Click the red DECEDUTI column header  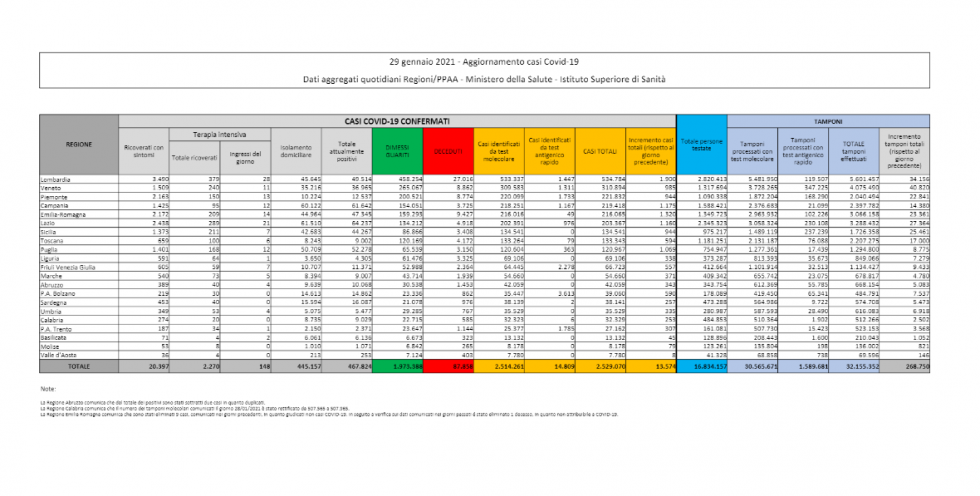(450, 150)
